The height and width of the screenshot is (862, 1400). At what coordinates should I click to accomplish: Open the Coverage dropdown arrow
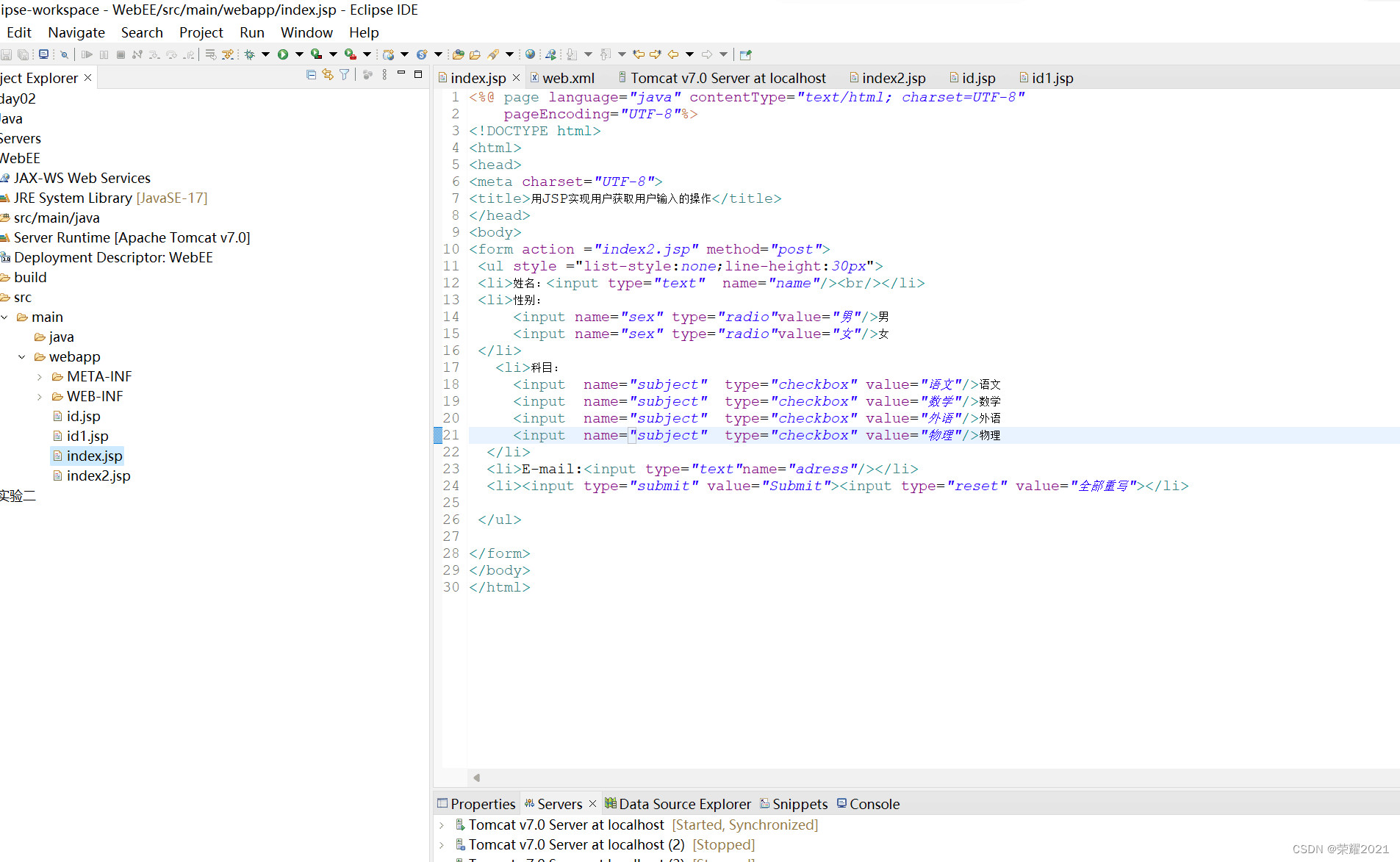[x=333, y=54]
